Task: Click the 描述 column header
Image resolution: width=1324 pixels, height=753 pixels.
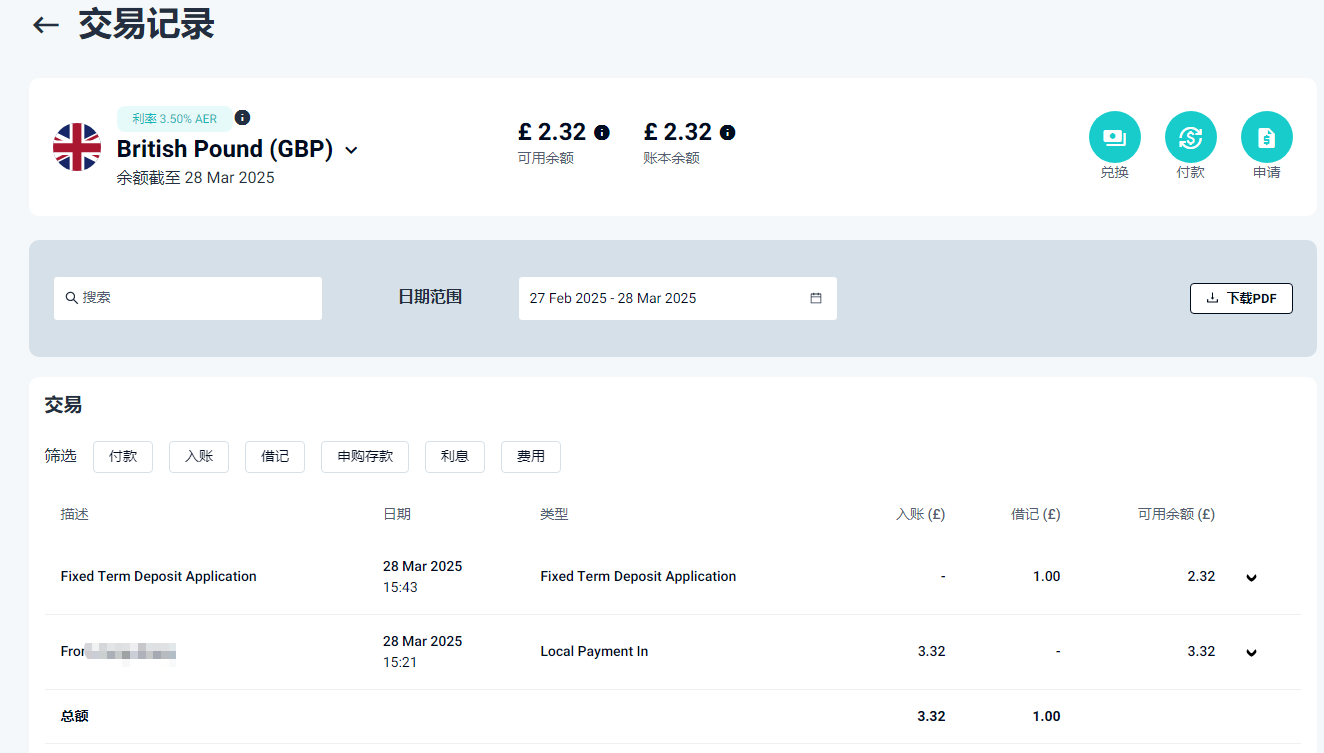Action: [75, 514]
